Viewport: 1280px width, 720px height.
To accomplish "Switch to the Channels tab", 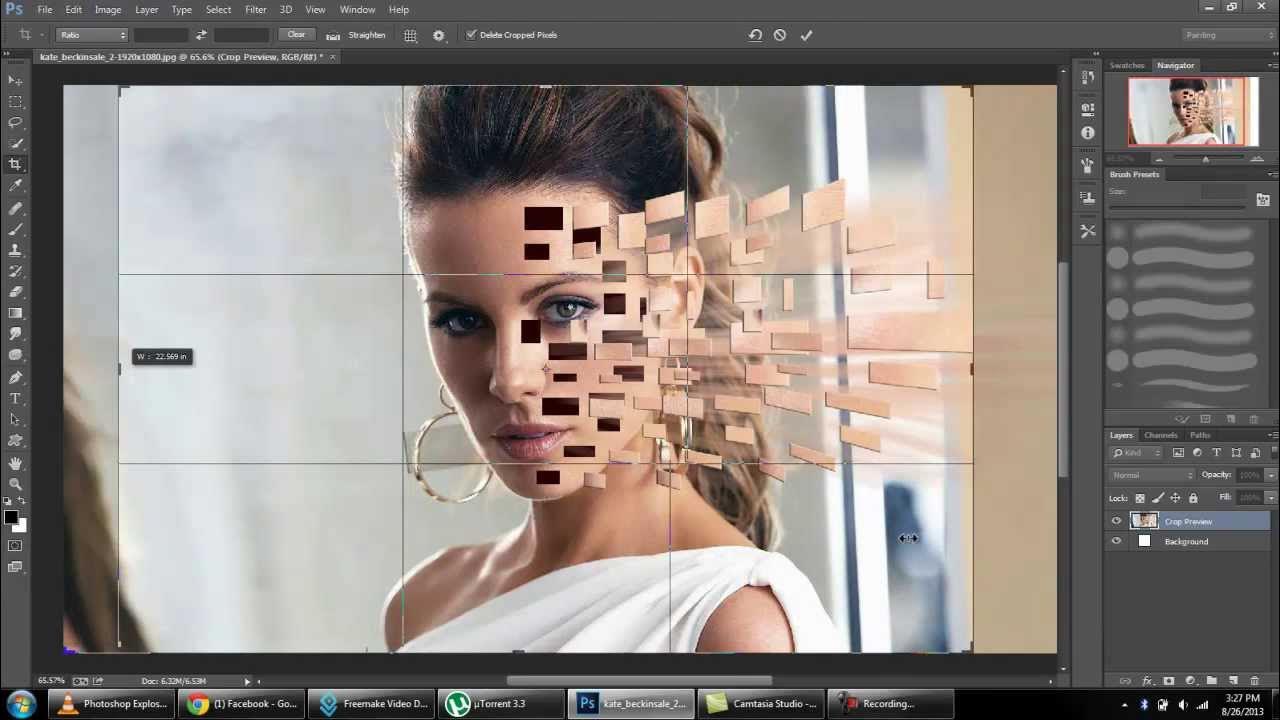I will tap(1160, 435).
